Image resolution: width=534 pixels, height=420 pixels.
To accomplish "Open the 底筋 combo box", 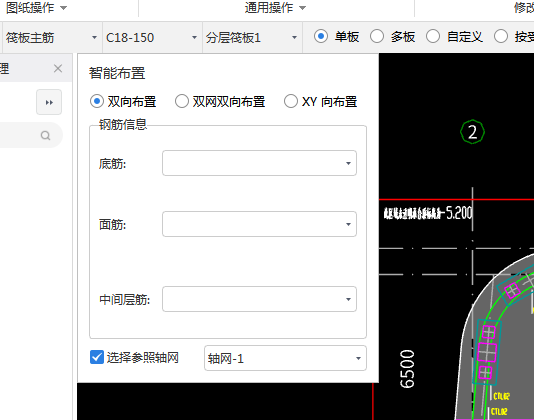I will point(260,163).
